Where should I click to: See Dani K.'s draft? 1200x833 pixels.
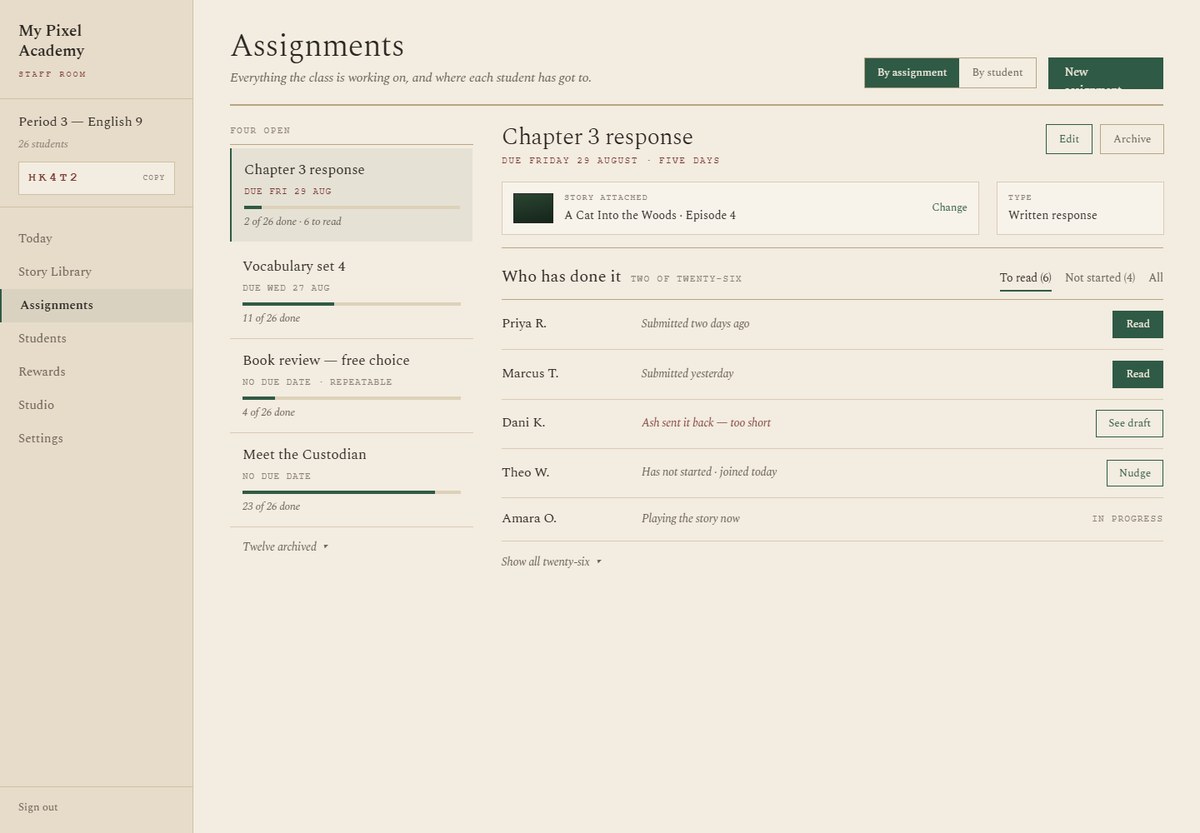point(1129,423)
